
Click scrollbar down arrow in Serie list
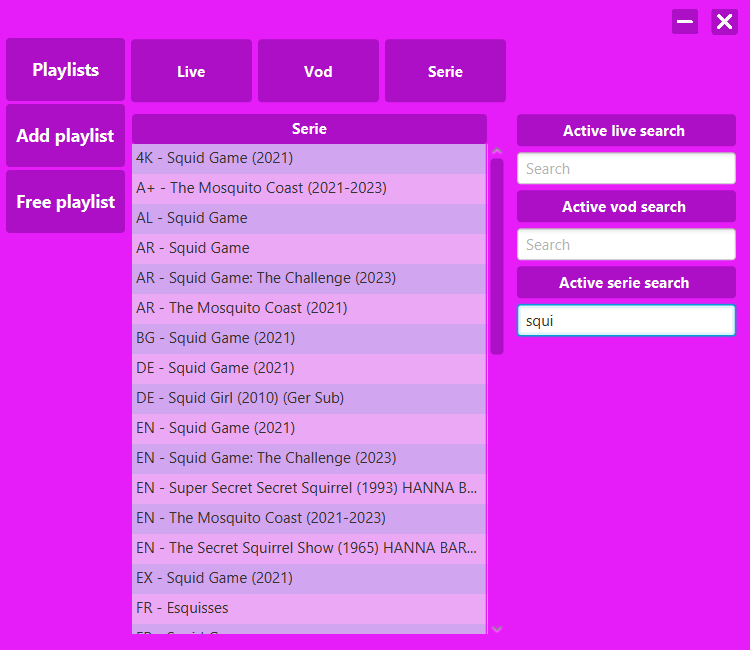(x=497, y=629)
